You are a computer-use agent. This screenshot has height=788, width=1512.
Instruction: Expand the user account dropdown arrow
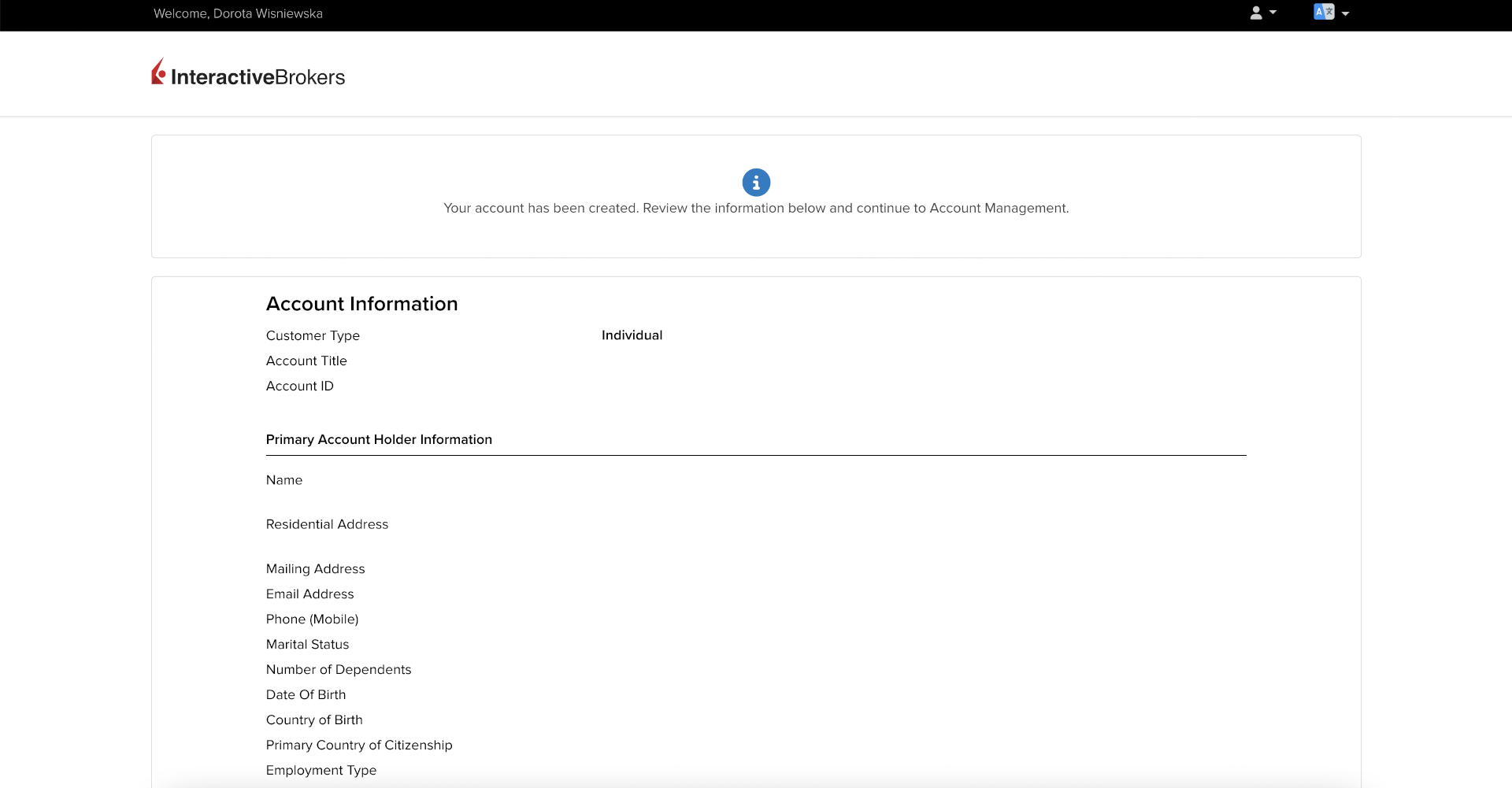[1273, 13]
